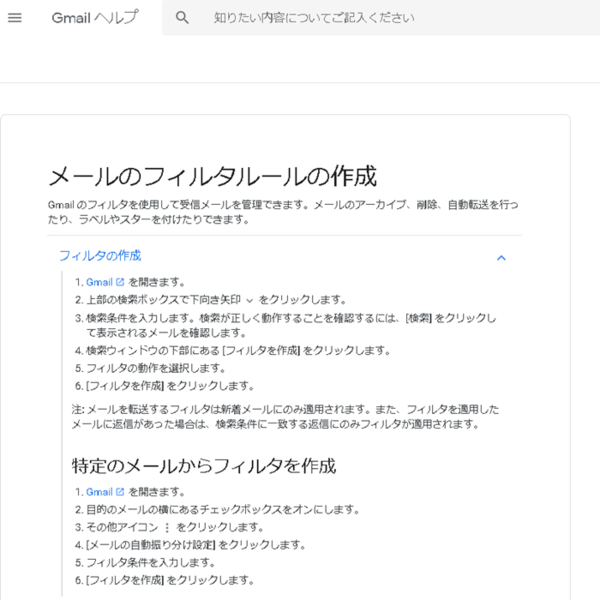Click the text フィルタ条件を入力します。
Screen dimensions: 600x600
click(150, 562)
